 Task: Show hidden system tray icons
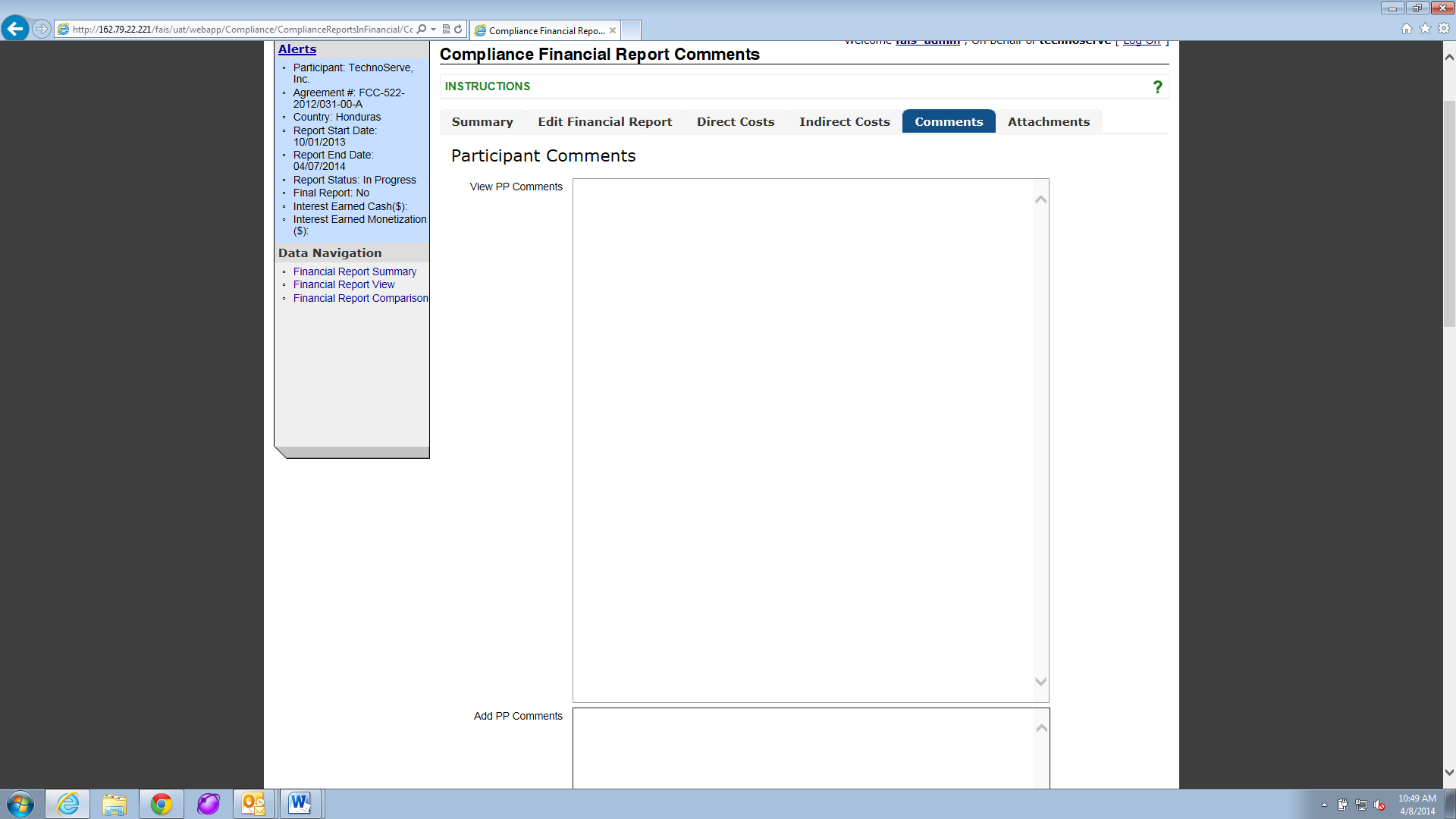pyautogui.click(x=1324, y=805)
